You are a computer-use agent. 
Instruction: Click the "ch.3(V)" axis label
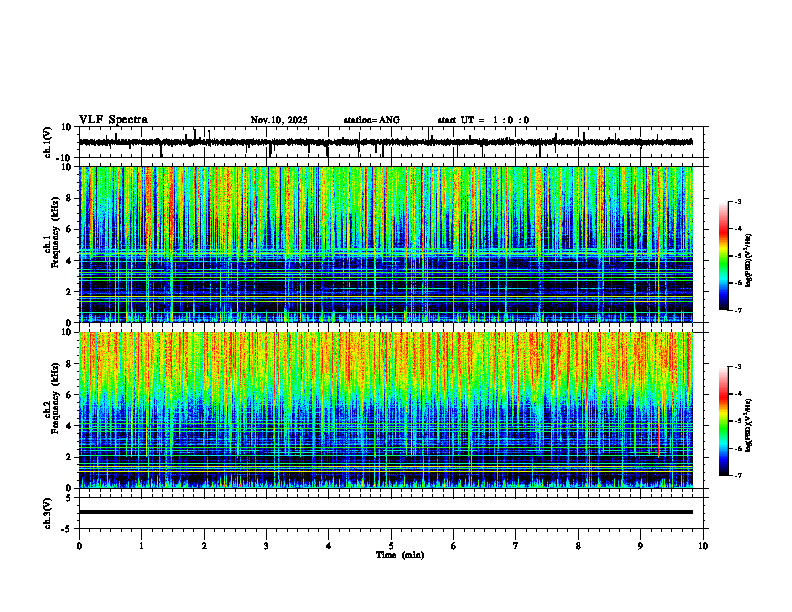(48, 513)
